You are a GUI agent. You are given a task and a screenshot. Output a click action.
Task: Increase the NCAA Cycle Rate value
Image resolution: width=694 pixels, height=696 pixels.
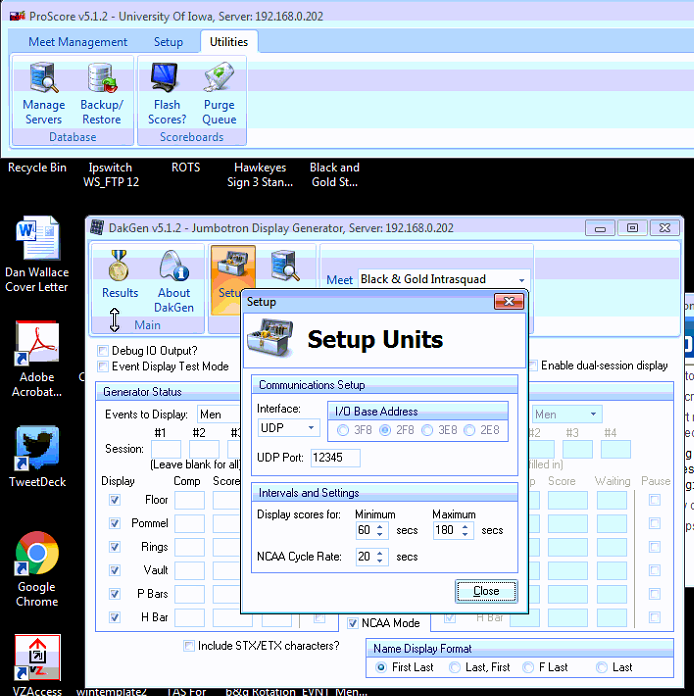380,552
